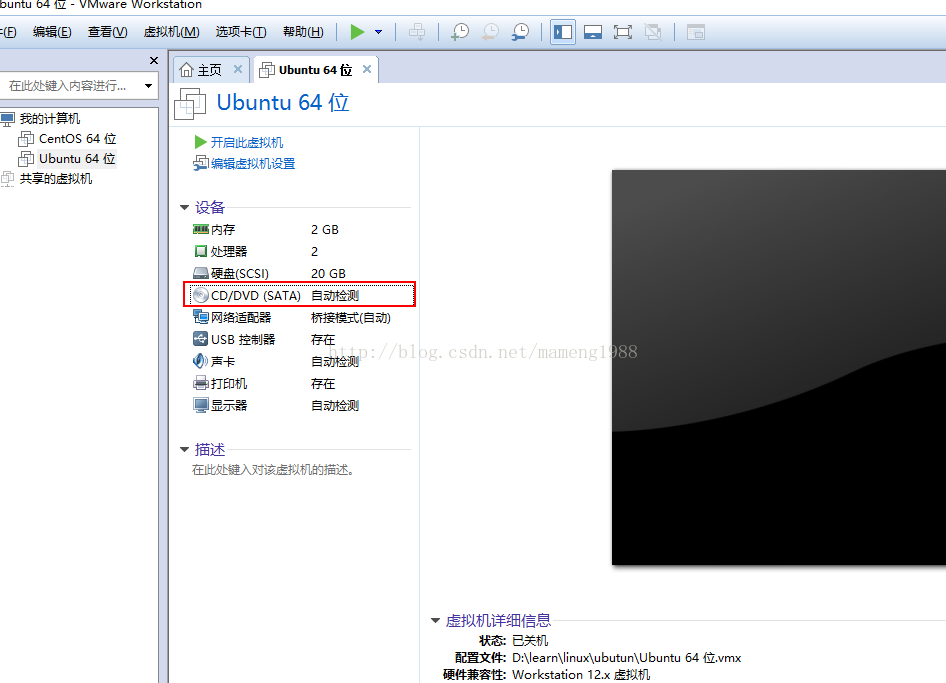946x683 pixels.
Task: Select 我的计算机 in library tree
Action: point(49,118)
